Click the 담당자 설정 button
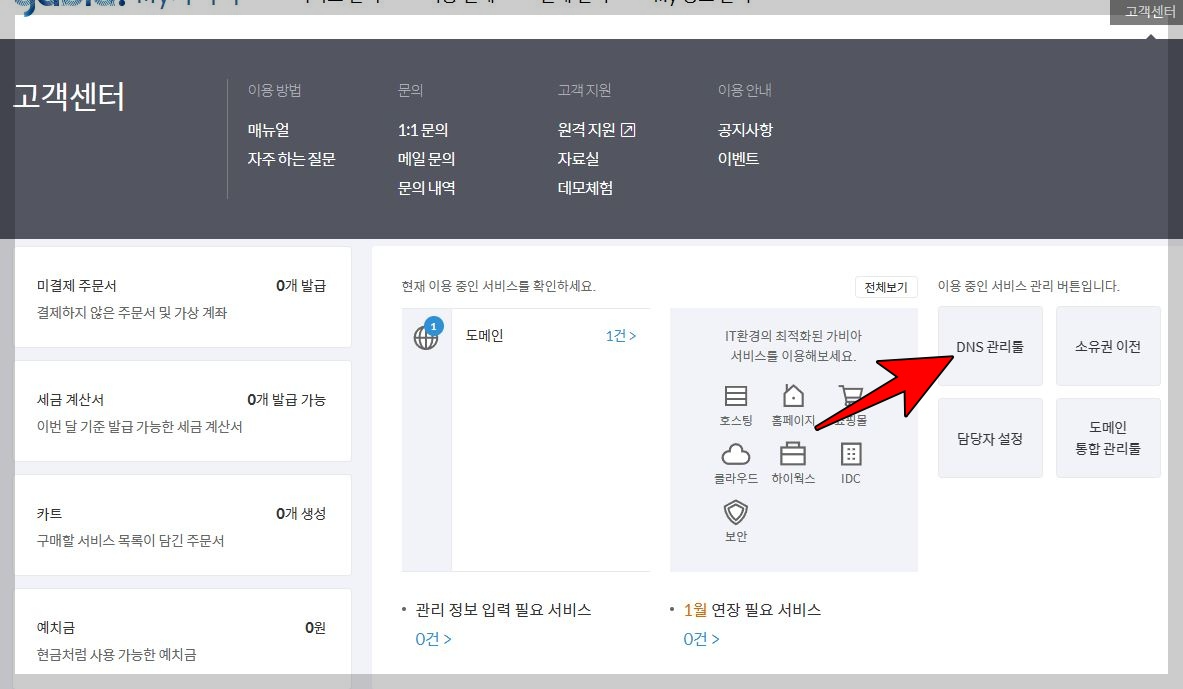The height and width of the screenshot is (689, 1183). pyautogui.click(x=990, y=437)
